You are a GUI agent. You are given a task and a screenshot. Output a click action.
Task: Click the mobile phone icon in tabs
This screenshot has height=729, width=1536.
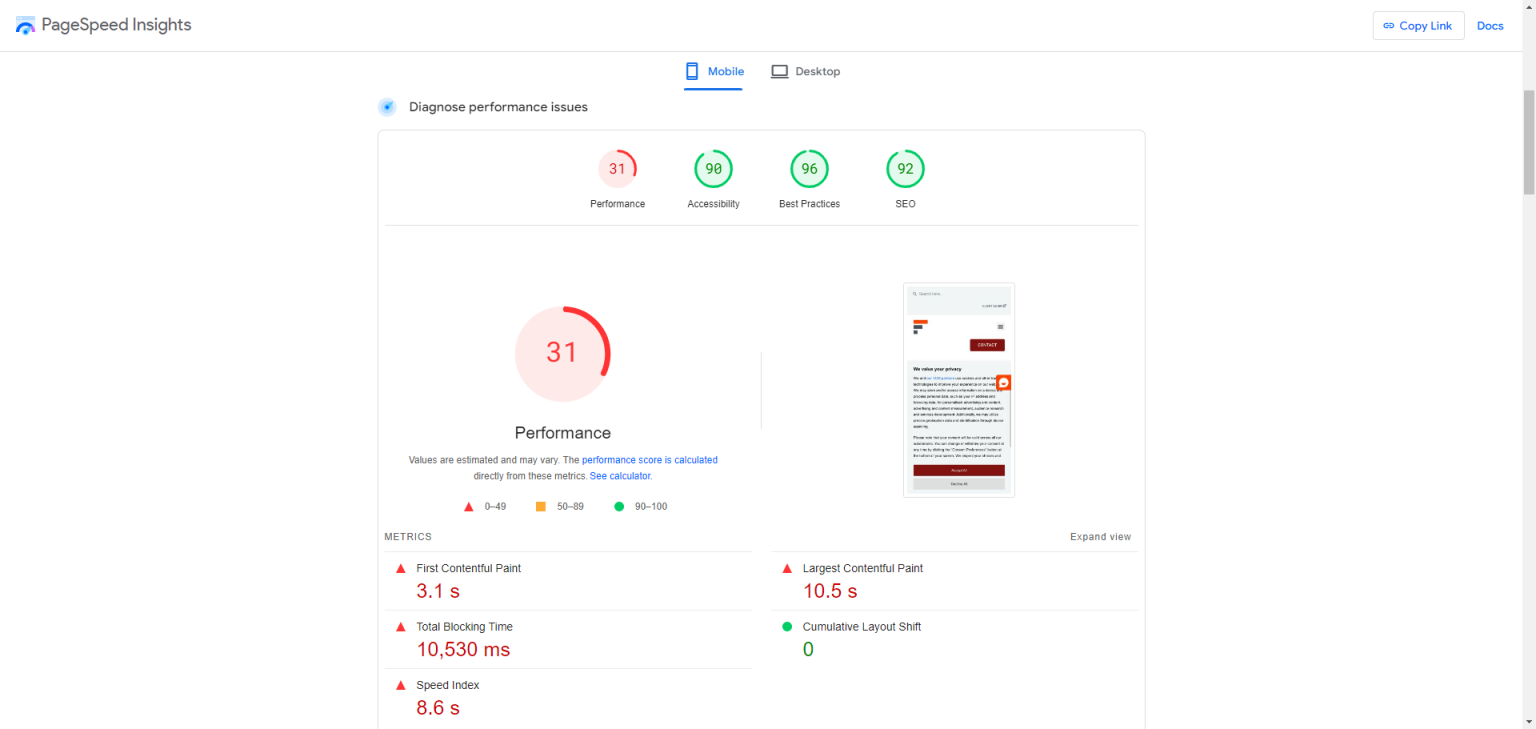coord(692,71)
